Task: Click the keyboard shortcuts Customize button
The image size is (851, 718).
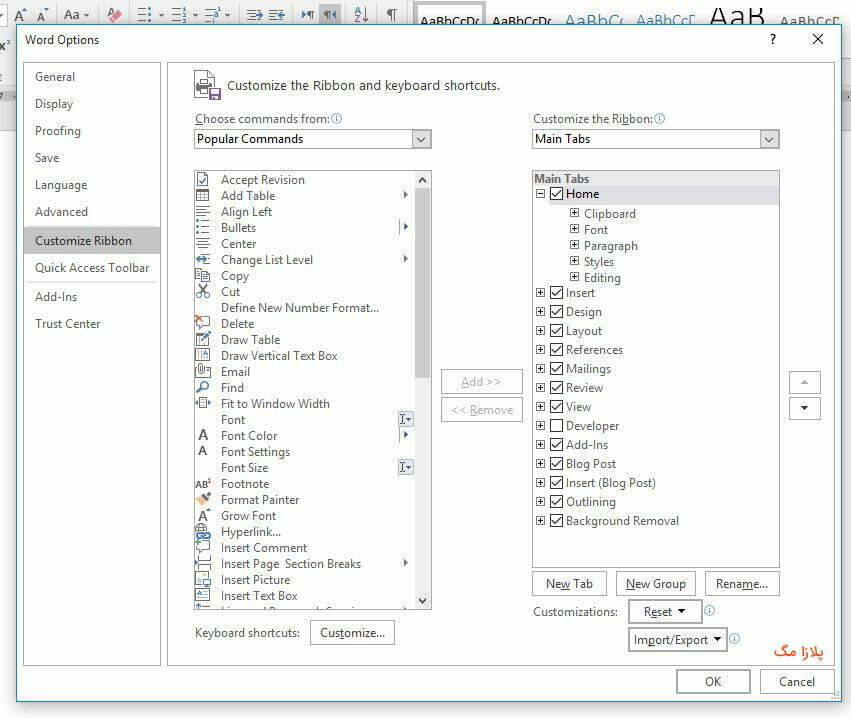Action: [352, 633]
